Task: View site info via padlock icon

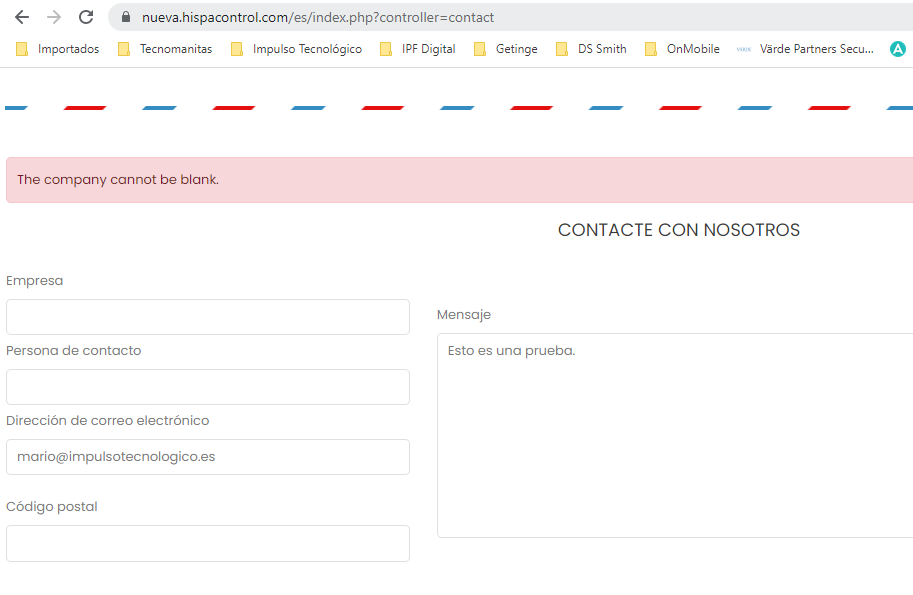Action: (x=126, y=17)
